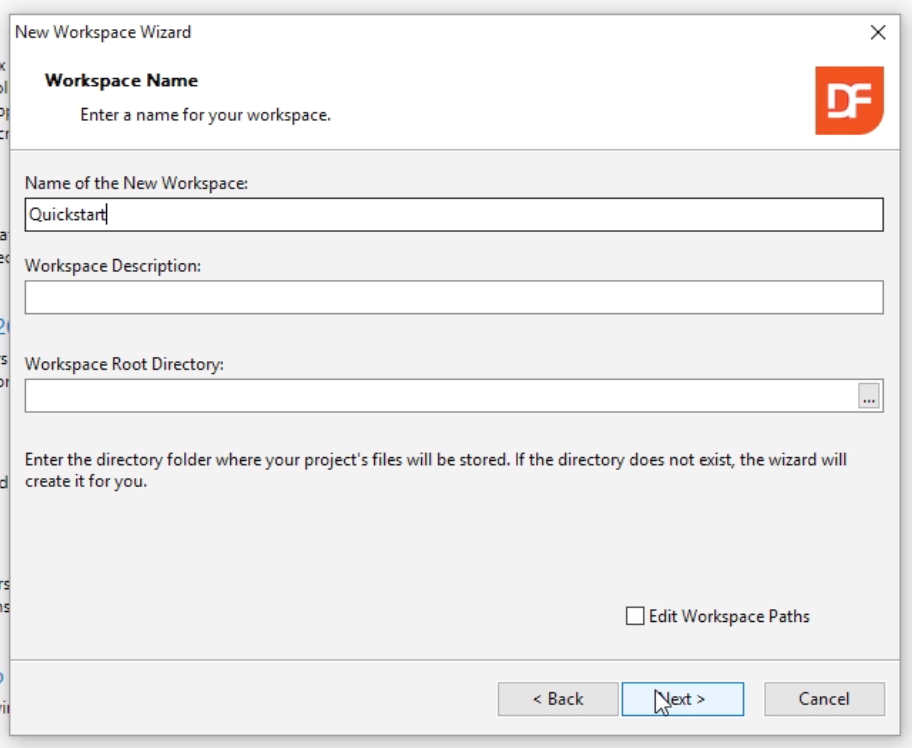
Task: Cancel the workspace wizard
Action: pos(824,699)
